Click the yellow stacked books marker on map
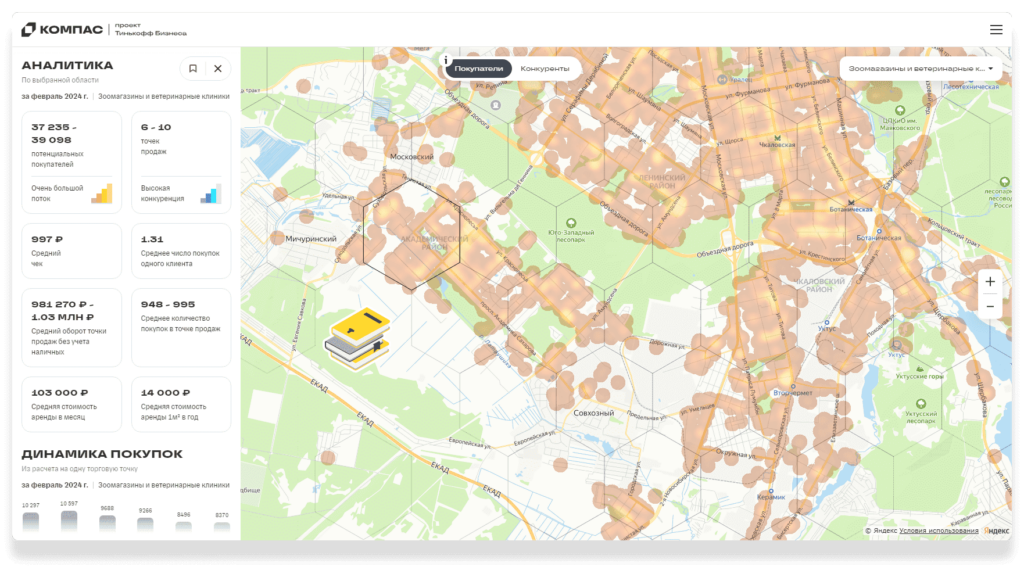1024x570 pixels. [x=358, y=338]
